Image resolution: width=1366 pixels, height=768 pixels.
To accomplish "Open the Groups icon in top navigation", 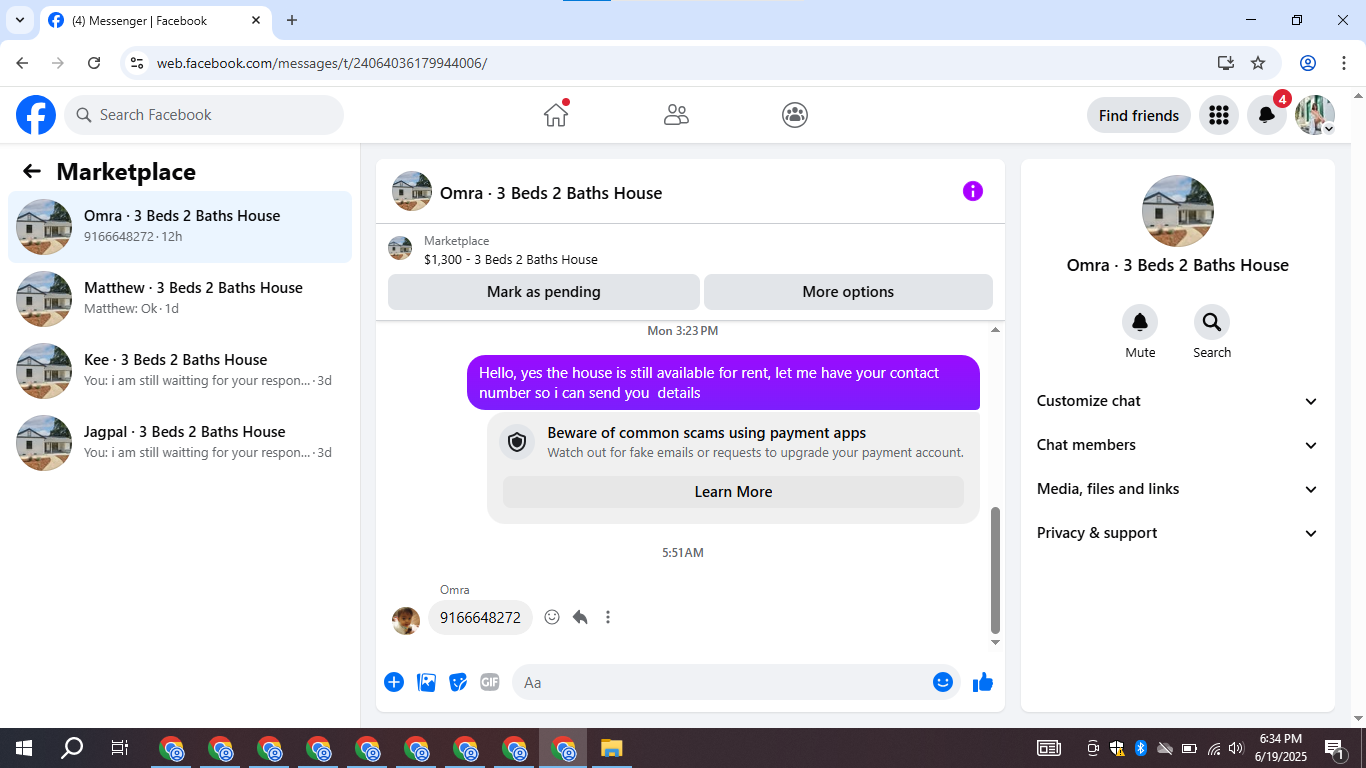I will [795, 115].
